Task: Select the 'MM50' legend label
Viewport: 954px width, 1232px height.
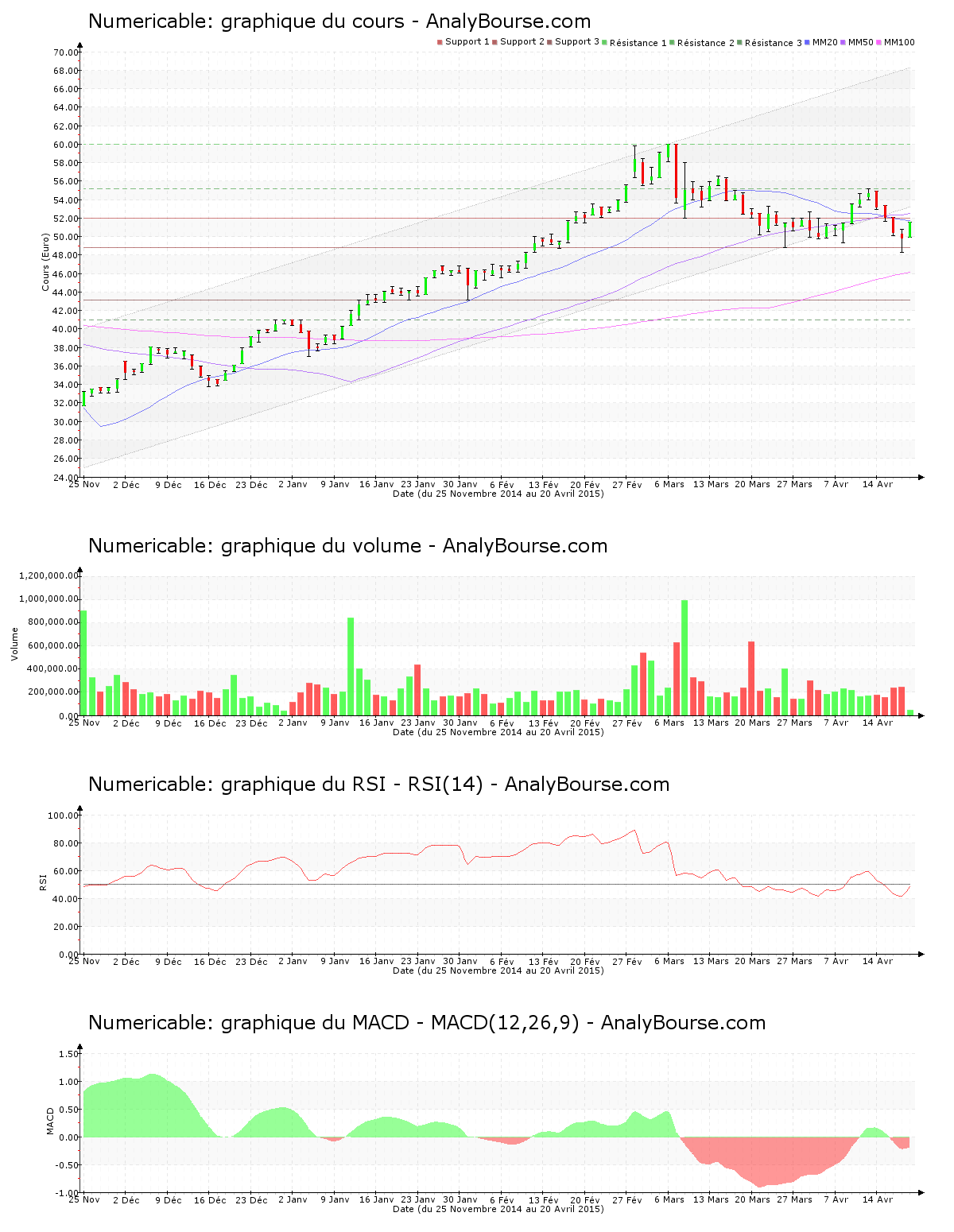Action: point(861,42)
